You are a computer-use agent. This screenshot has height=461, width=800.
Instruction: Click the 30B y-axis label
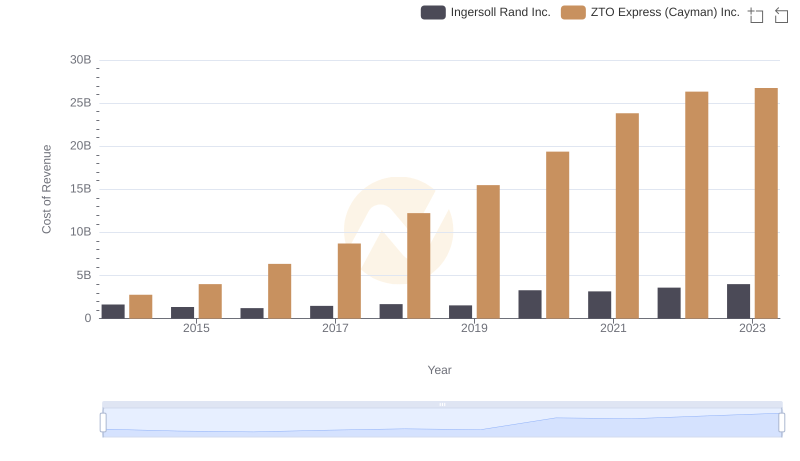81,60
